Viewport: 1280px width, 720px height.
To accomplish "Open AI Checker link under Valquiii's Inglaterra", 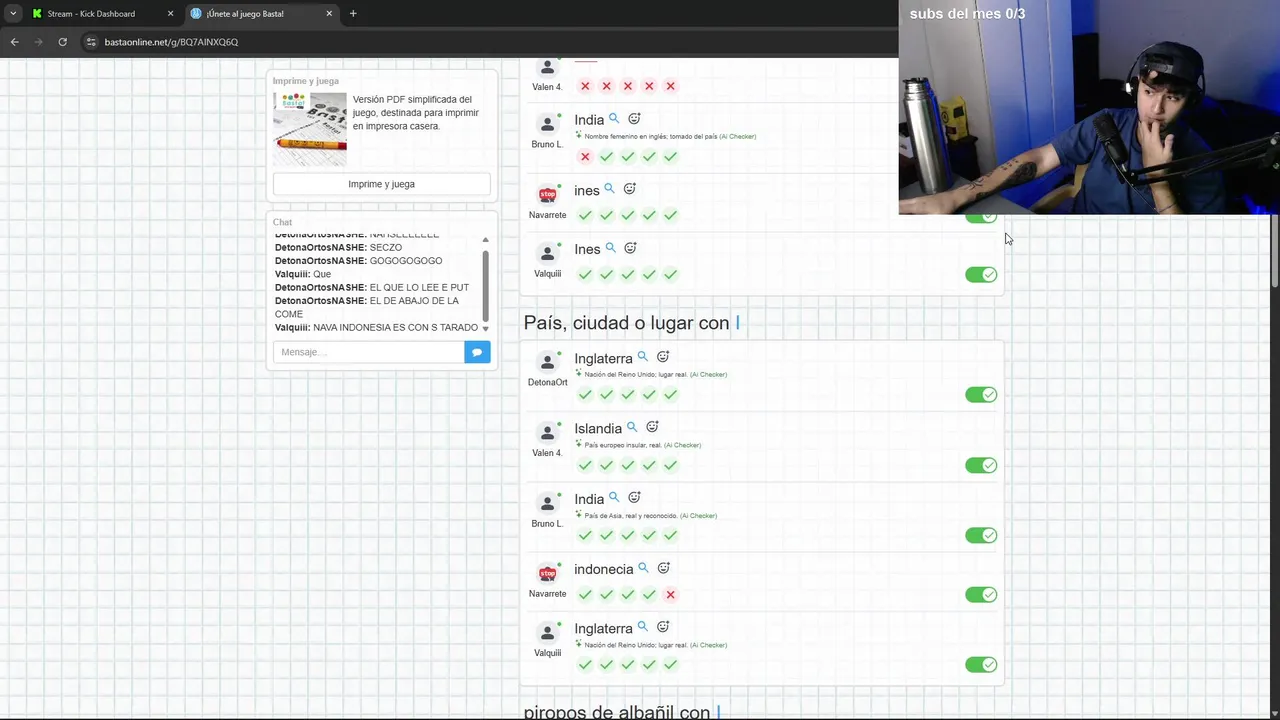I will [x=708, y=645].
